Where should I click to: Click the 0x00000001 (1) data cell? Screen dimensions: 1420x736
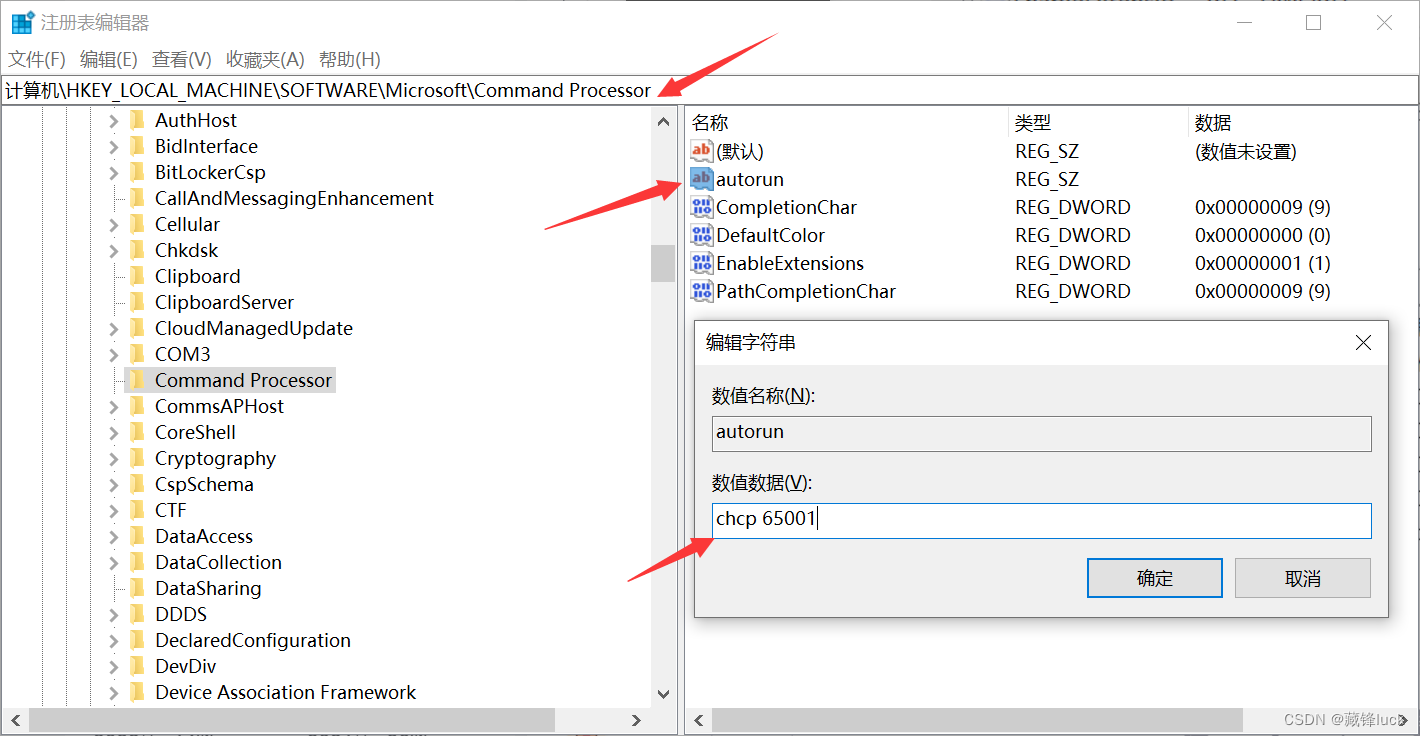[x=1262, y=263]
